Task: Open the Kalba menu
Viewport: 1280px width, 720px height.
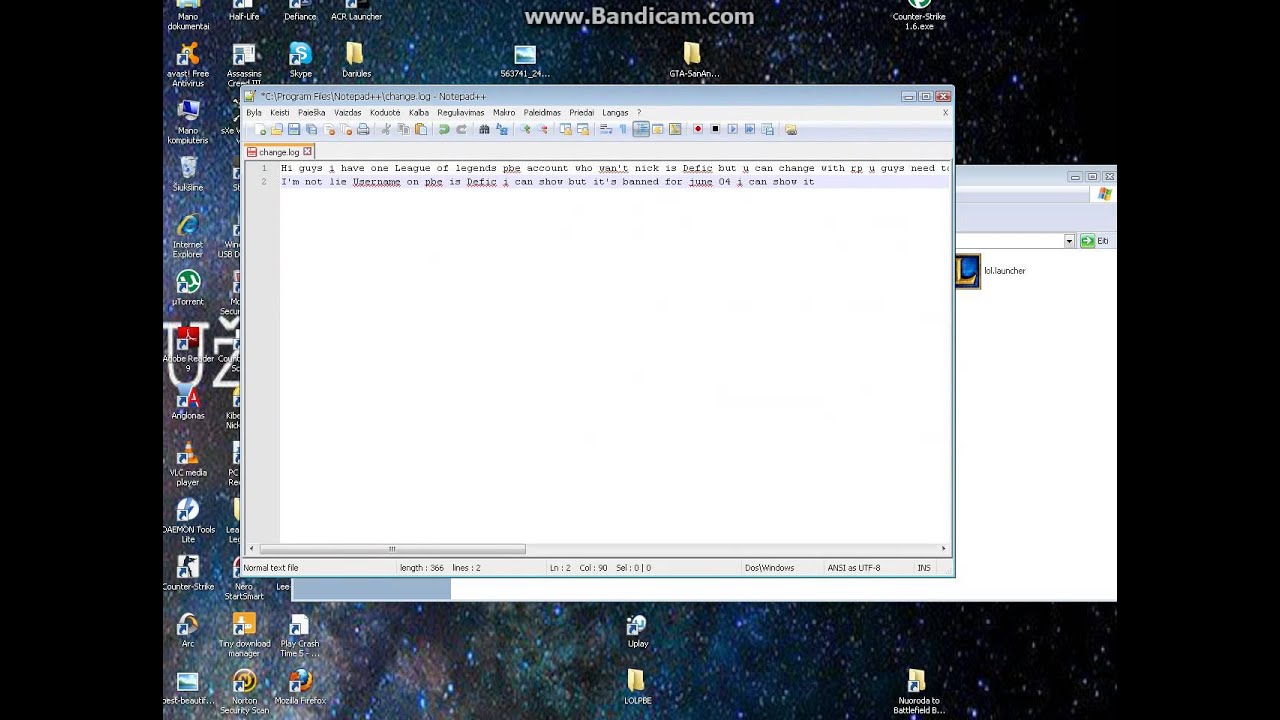Action: [x=419, y=113]
